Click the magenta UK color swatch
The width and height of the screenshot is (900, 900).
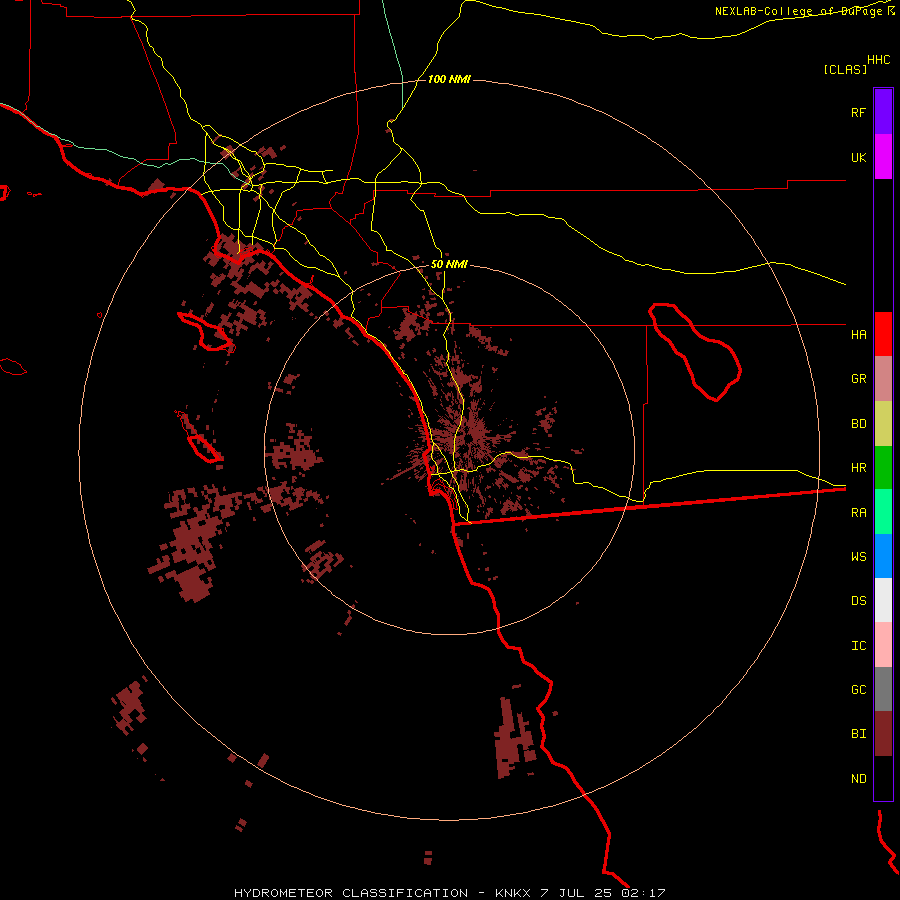tap(883, 157)
